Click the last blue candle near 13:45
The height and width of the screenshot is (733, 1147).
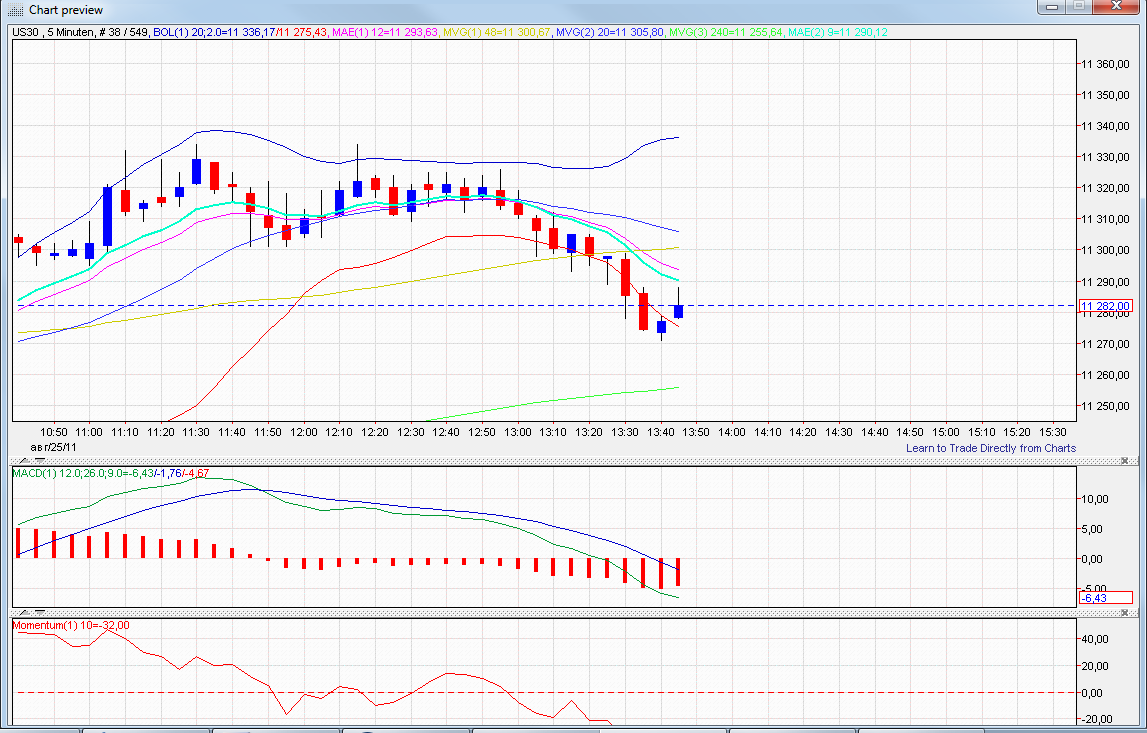pyautogui.click(x=679, y=312)
